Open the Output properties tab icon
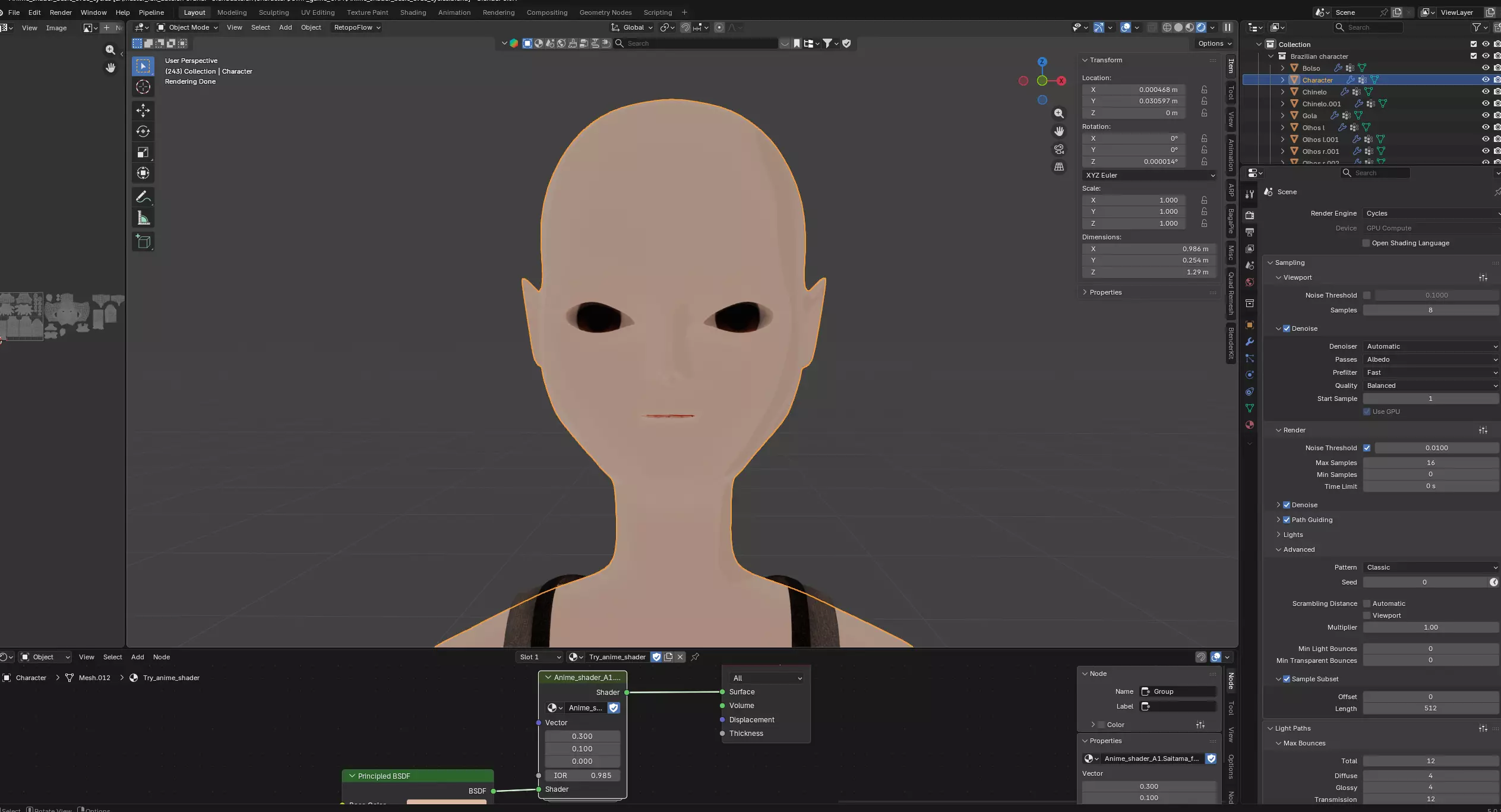 [1250, 232]
